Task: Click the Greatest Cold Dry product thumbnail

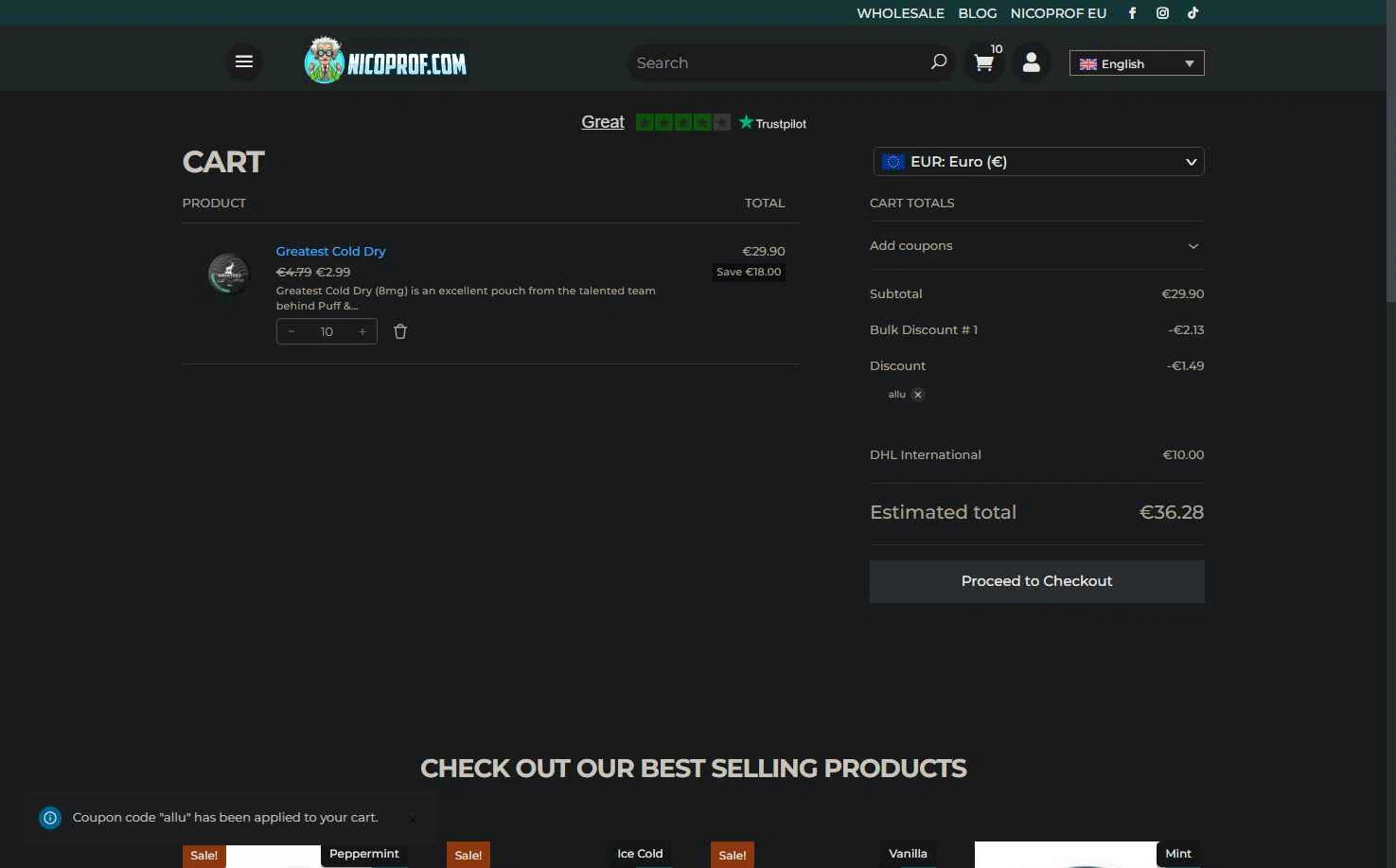Action: (228, 274)
